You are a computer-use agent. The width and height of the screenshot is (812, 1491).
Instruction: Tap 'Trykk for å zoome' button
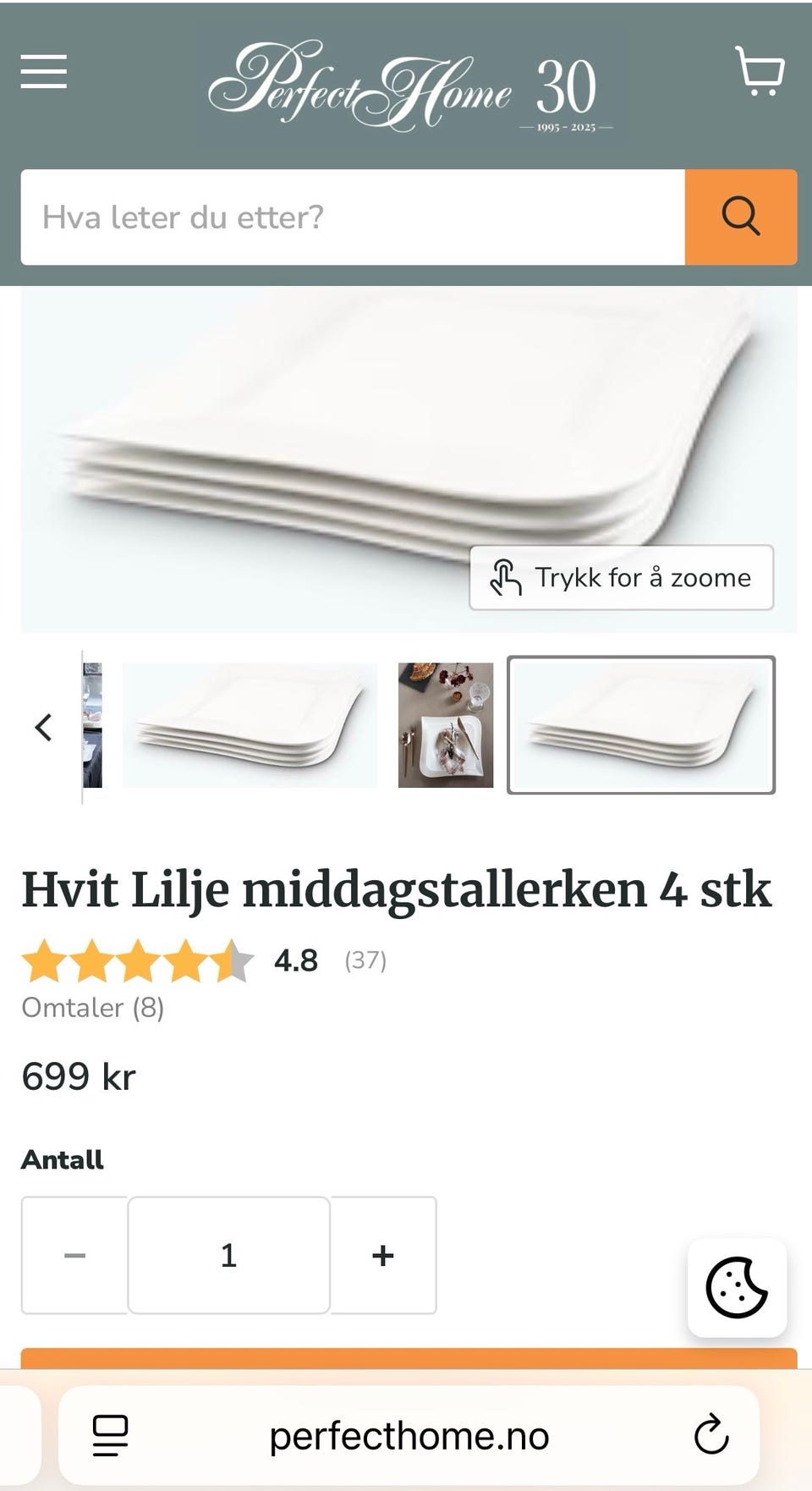click(622, 578)
